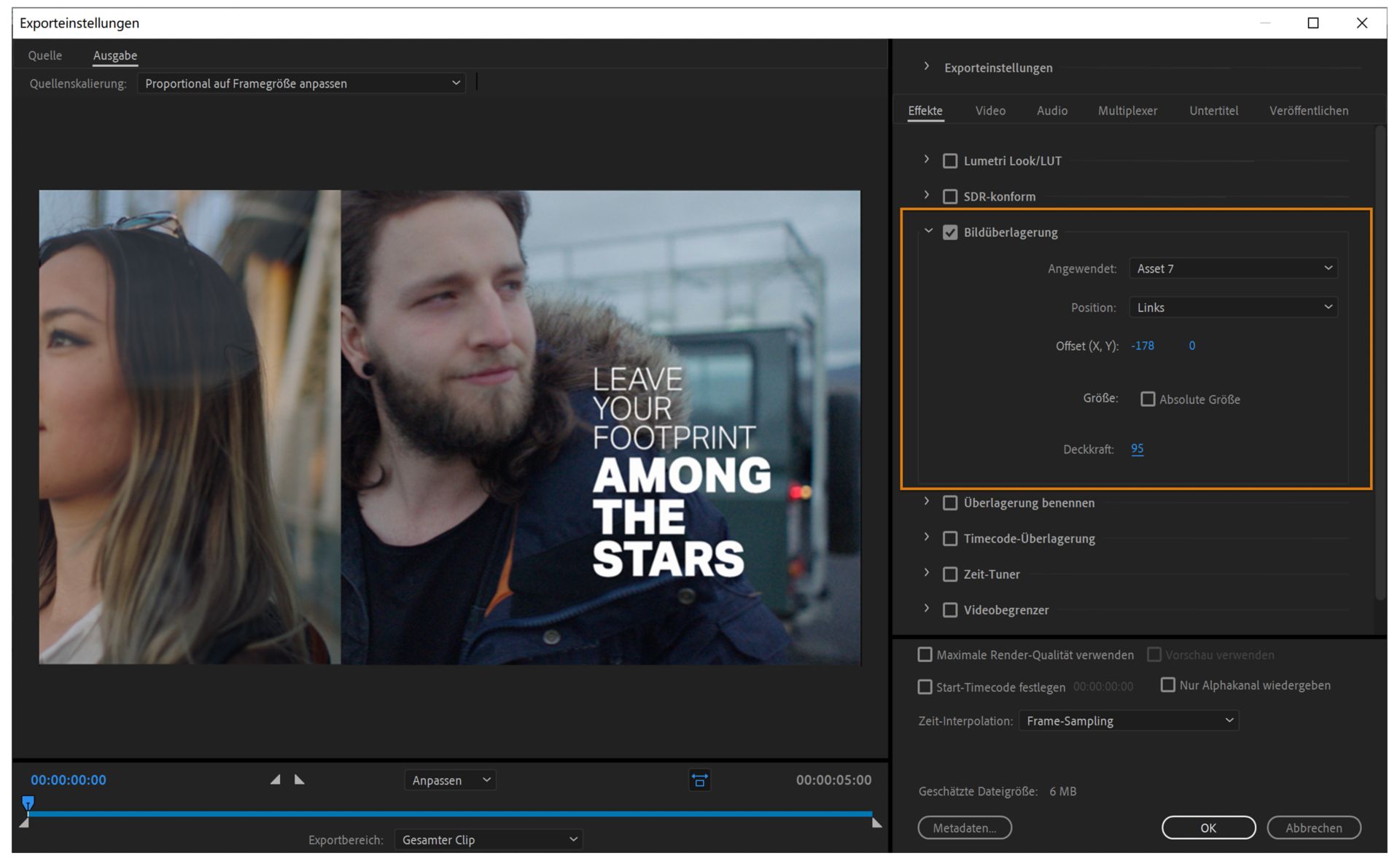Image resolution: width=1400 pixels, height=861 pixels.
Task: Check Maximale Render-Qualität verwenden
Action: (x=925, y=655)
